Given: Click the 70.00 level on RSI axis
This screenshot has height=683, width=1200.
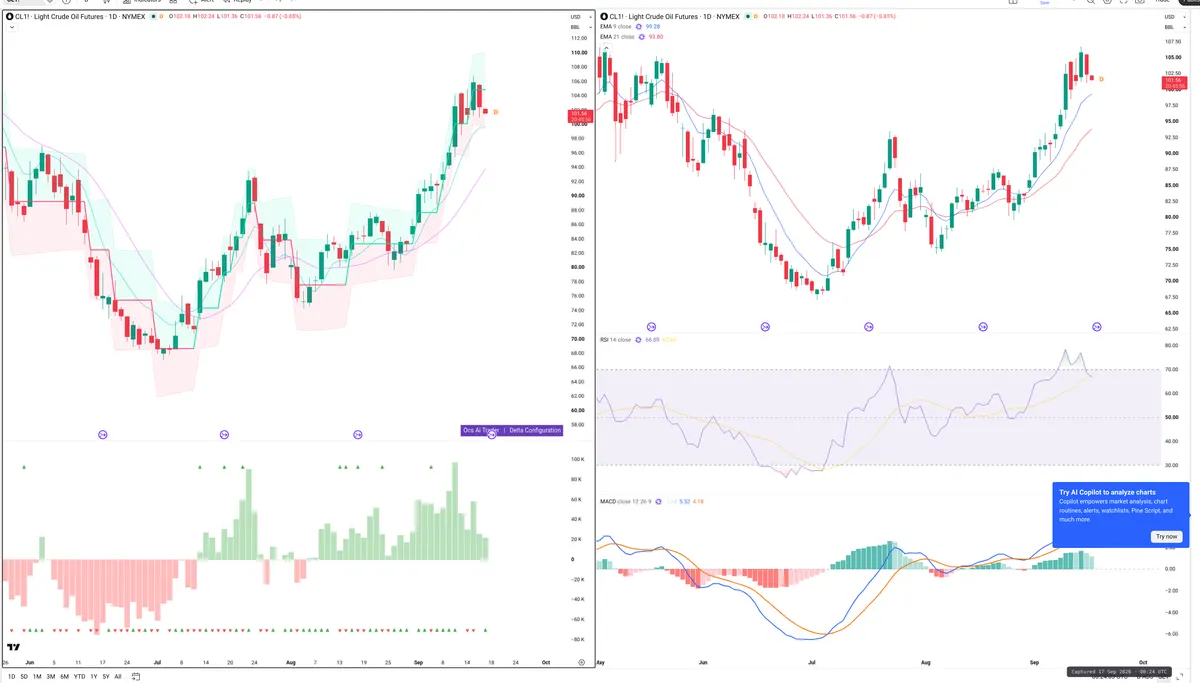Looking at the screenshot, I should pos(1170,370).
